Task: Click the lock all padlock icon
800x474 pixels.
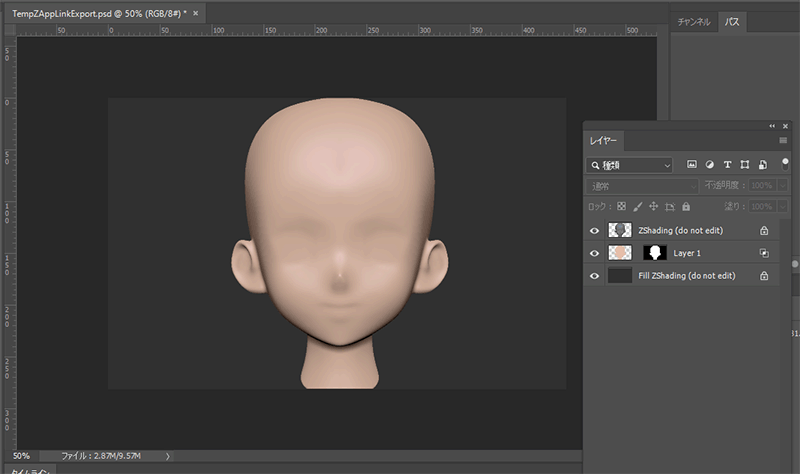Action: click(x=687, y=207)
